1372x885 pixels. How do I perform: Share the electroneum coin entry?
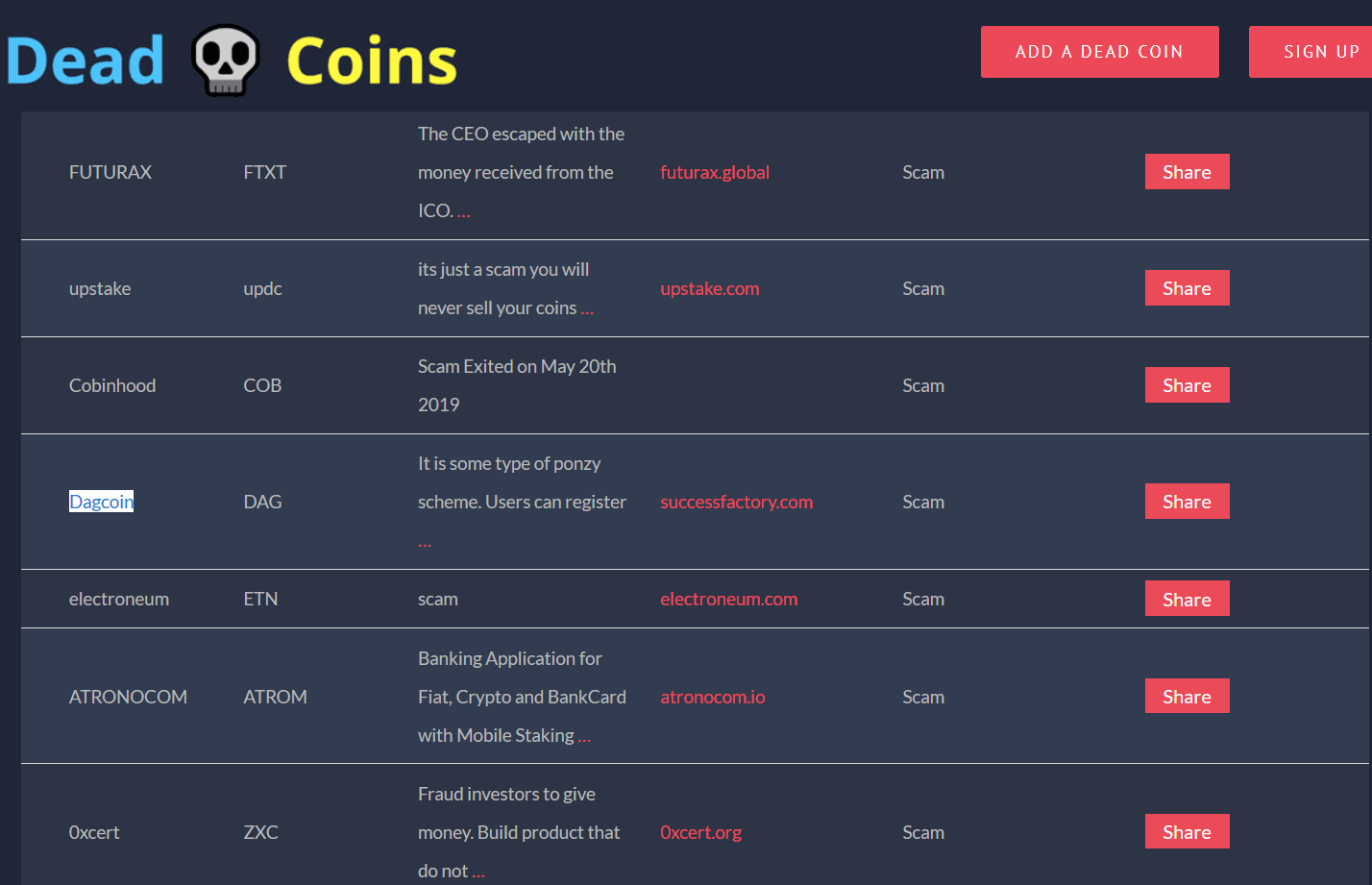1187,599
